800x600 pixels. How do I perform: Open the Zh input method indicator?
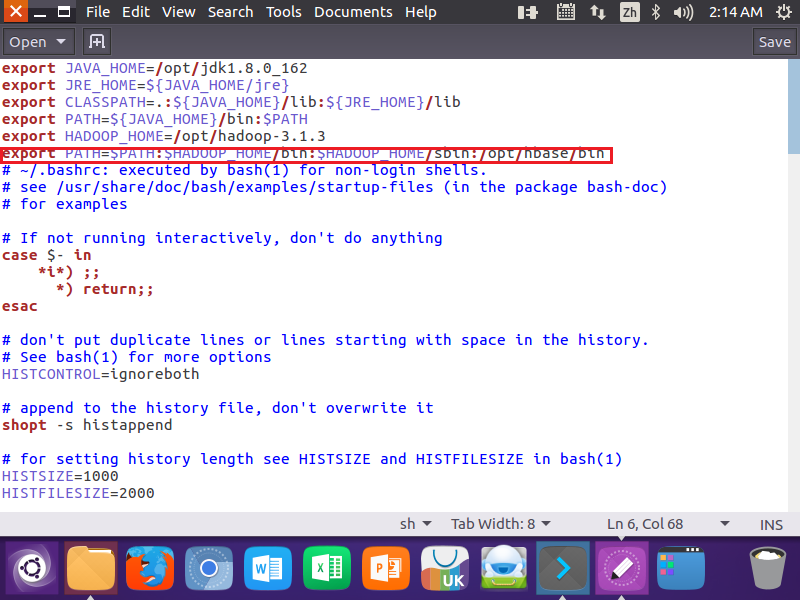click(630, 12)
